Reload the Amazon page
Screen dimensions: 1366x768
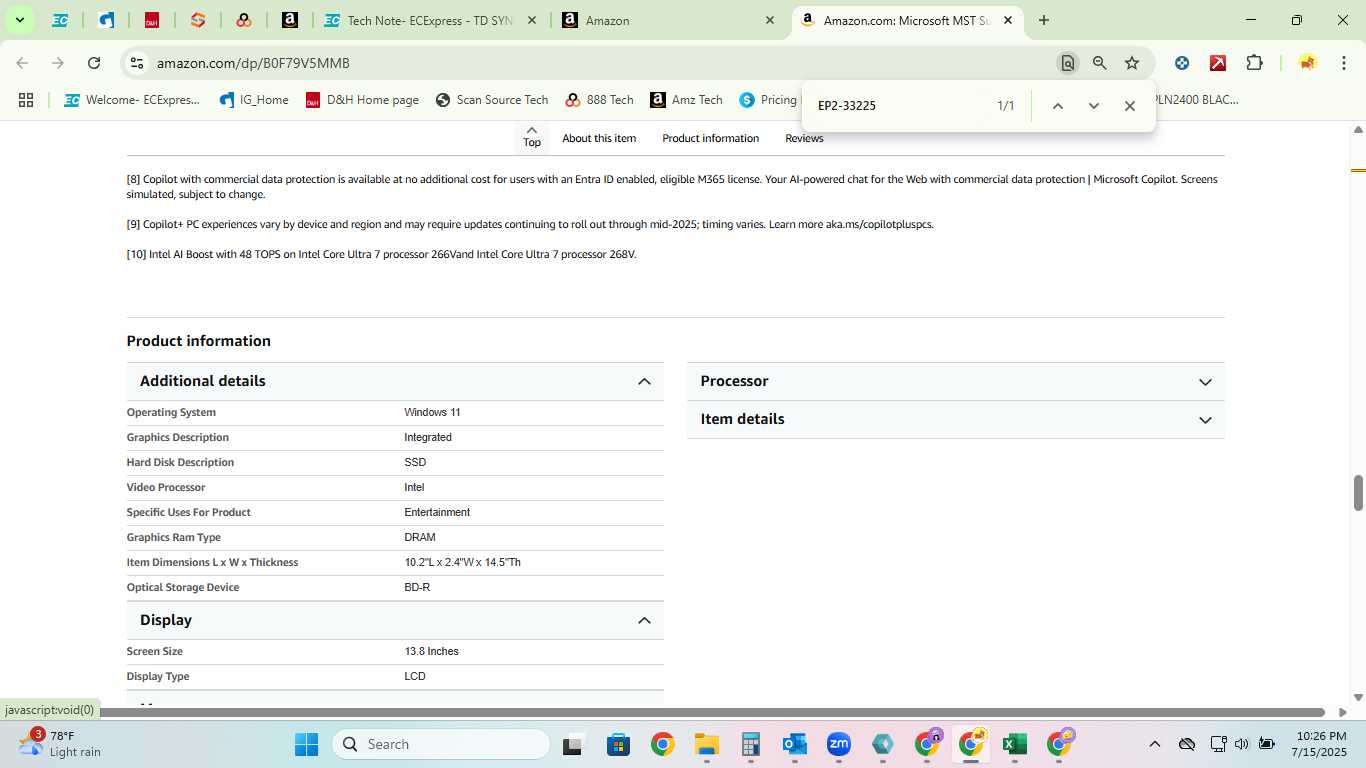[x=94, y=63]
